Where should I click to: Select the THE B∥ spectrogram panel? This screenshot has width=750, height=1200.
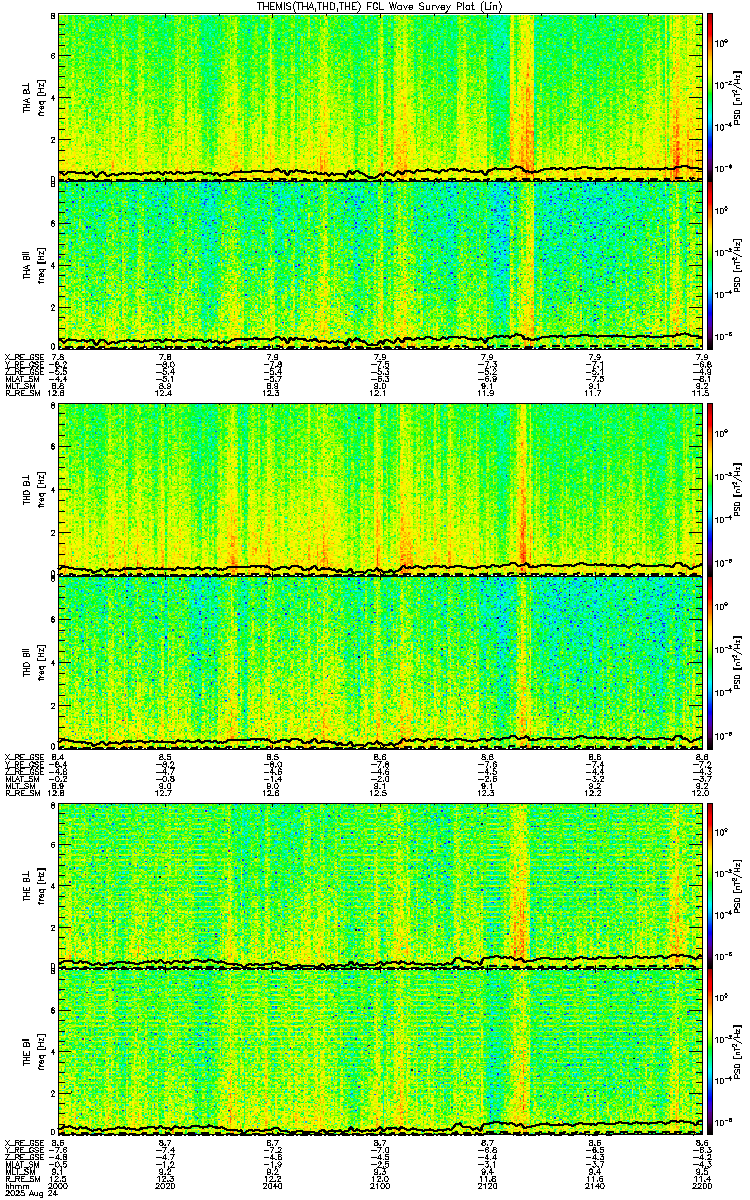[x=380, y=1051]
